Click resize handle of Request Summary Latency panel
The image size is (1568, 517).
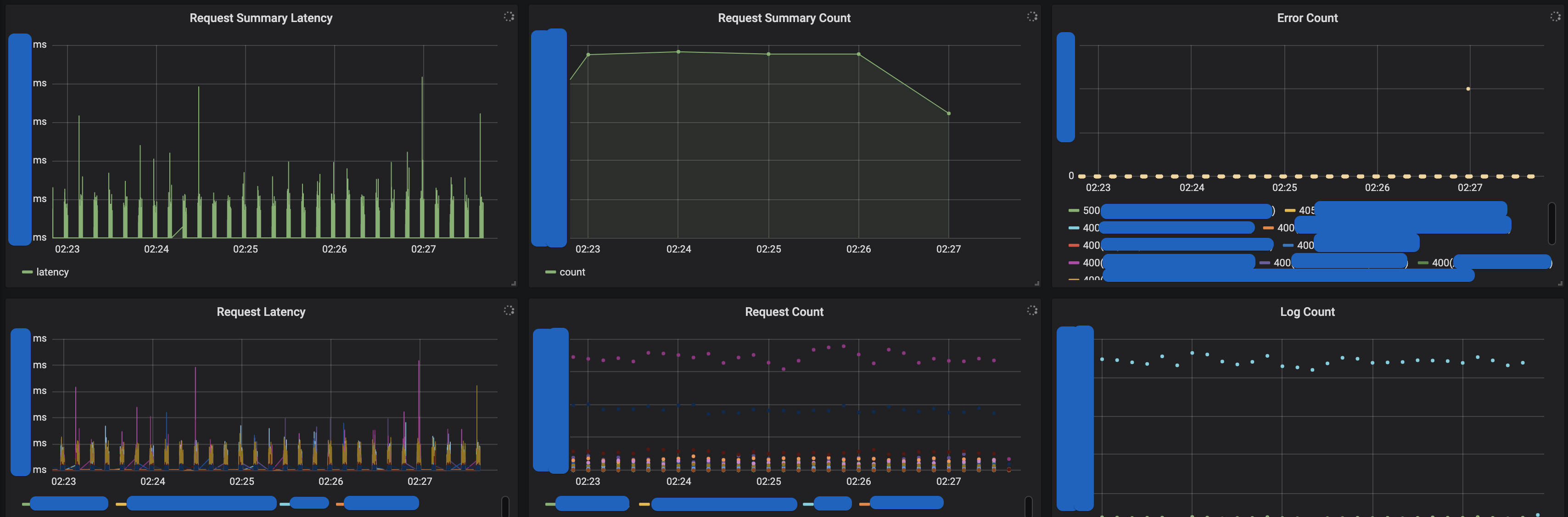(514, 283)
